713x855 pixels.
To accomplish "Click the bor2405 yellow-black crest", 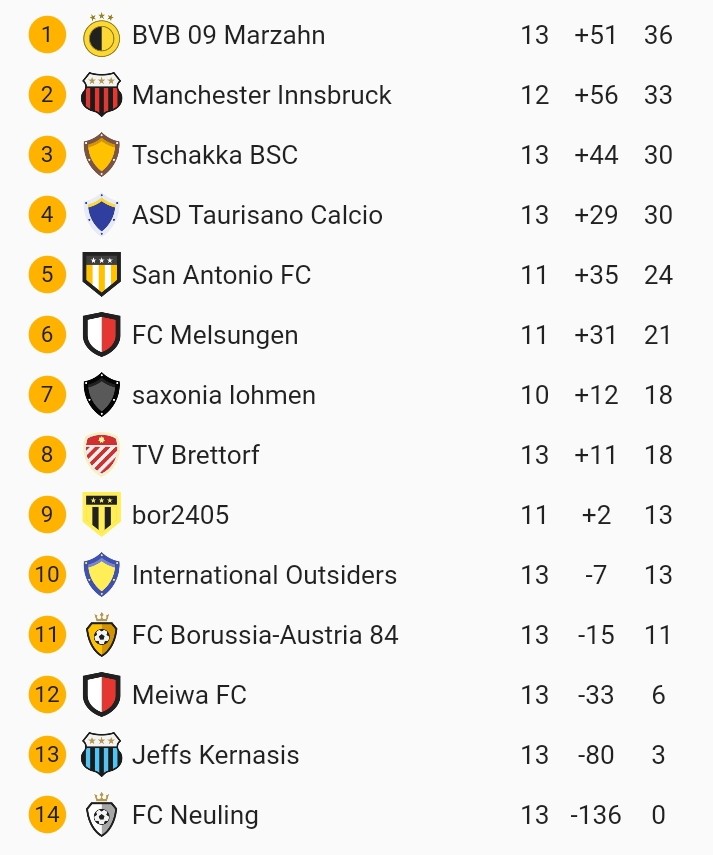I will coord(101,515).
